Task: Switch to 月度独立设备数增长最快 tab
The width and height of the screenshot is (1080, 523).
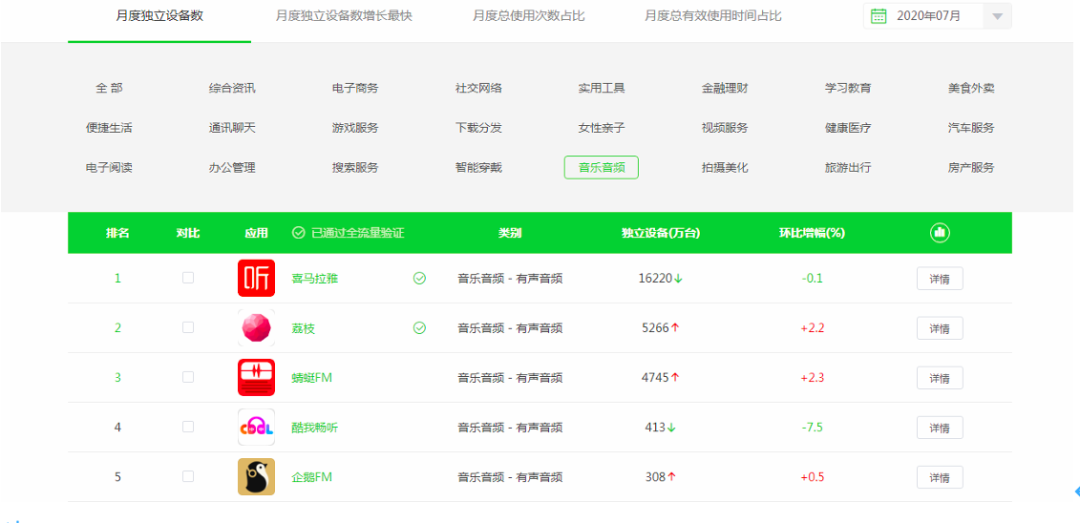Action: tap(343, 16)
